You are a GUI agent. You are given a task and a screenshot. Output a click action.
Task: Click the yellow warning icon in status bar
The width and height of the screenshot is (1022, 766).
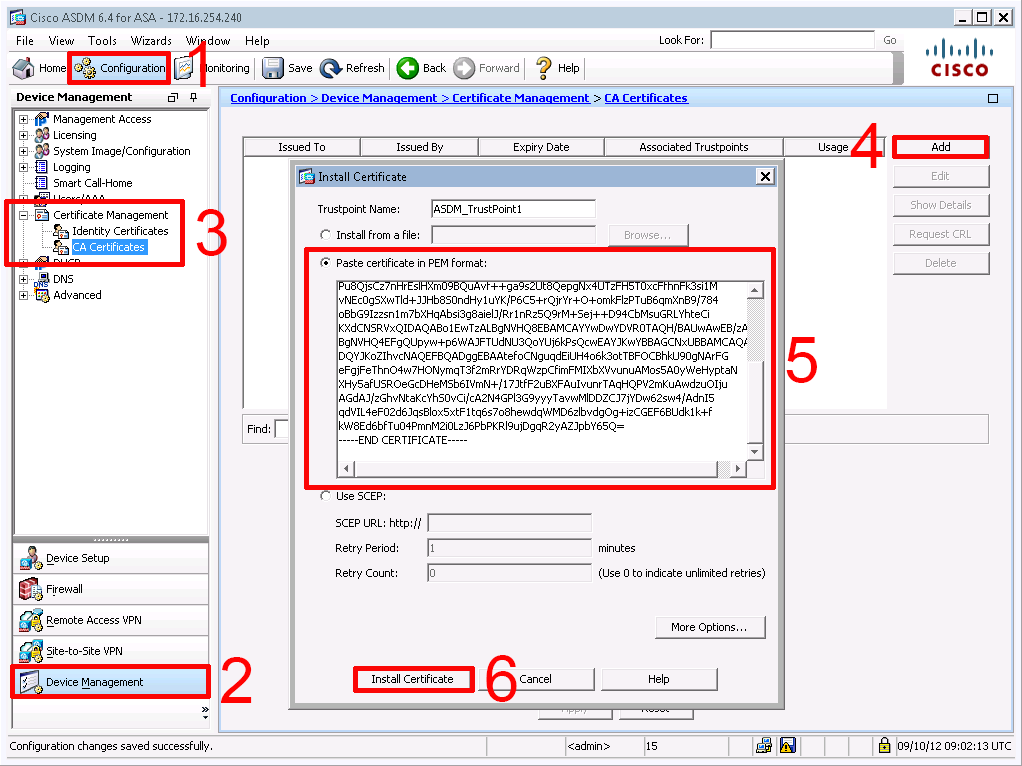coord(787,745)
